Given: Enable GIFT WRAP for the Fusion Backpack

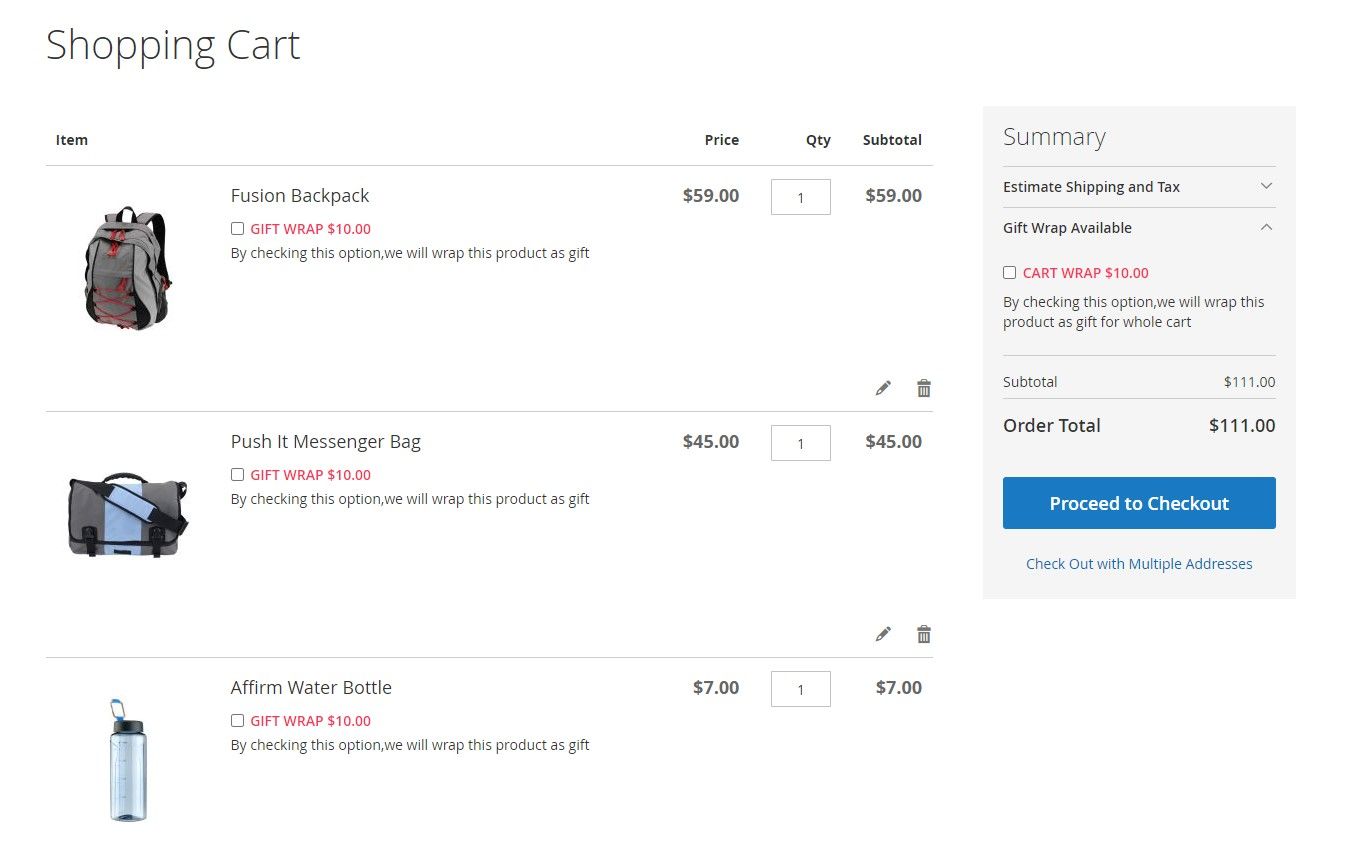Looking at the screenshot, I should pos(237,228).
